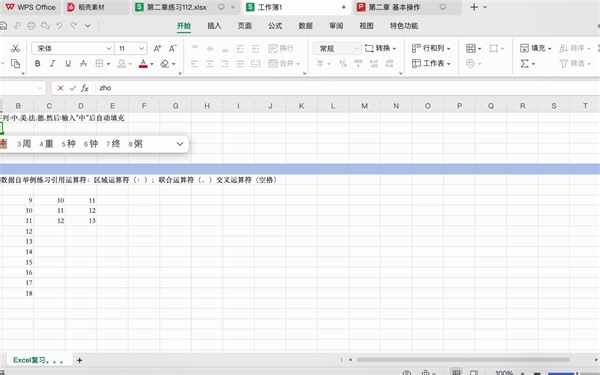
Task: Increase font size with A+ icon
Action: click(157, 48)
